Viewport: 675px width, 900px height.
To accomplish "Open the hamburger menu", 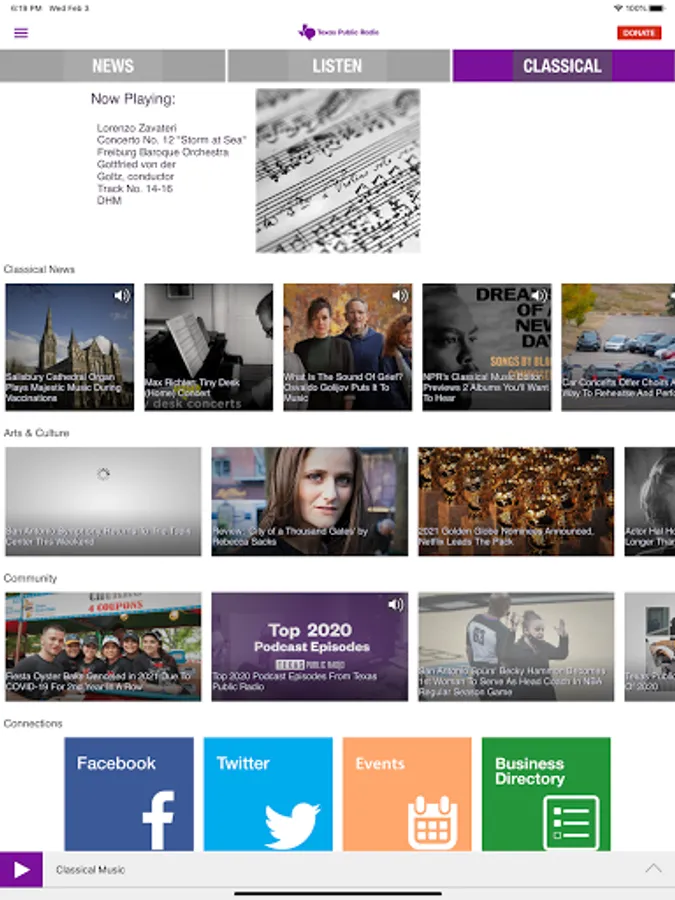I will coord(21,33).
